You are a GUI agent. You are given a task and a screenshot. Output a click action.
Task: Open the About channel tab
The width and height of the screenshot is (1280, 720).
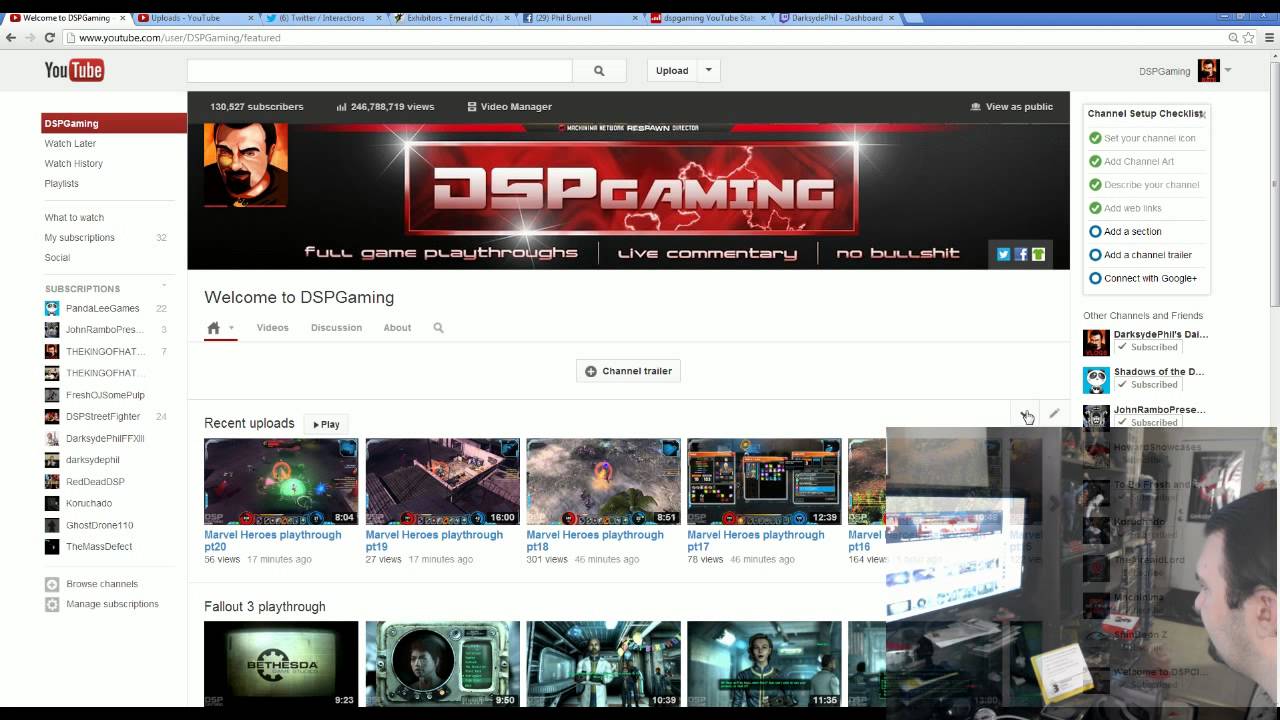(397, 328)
